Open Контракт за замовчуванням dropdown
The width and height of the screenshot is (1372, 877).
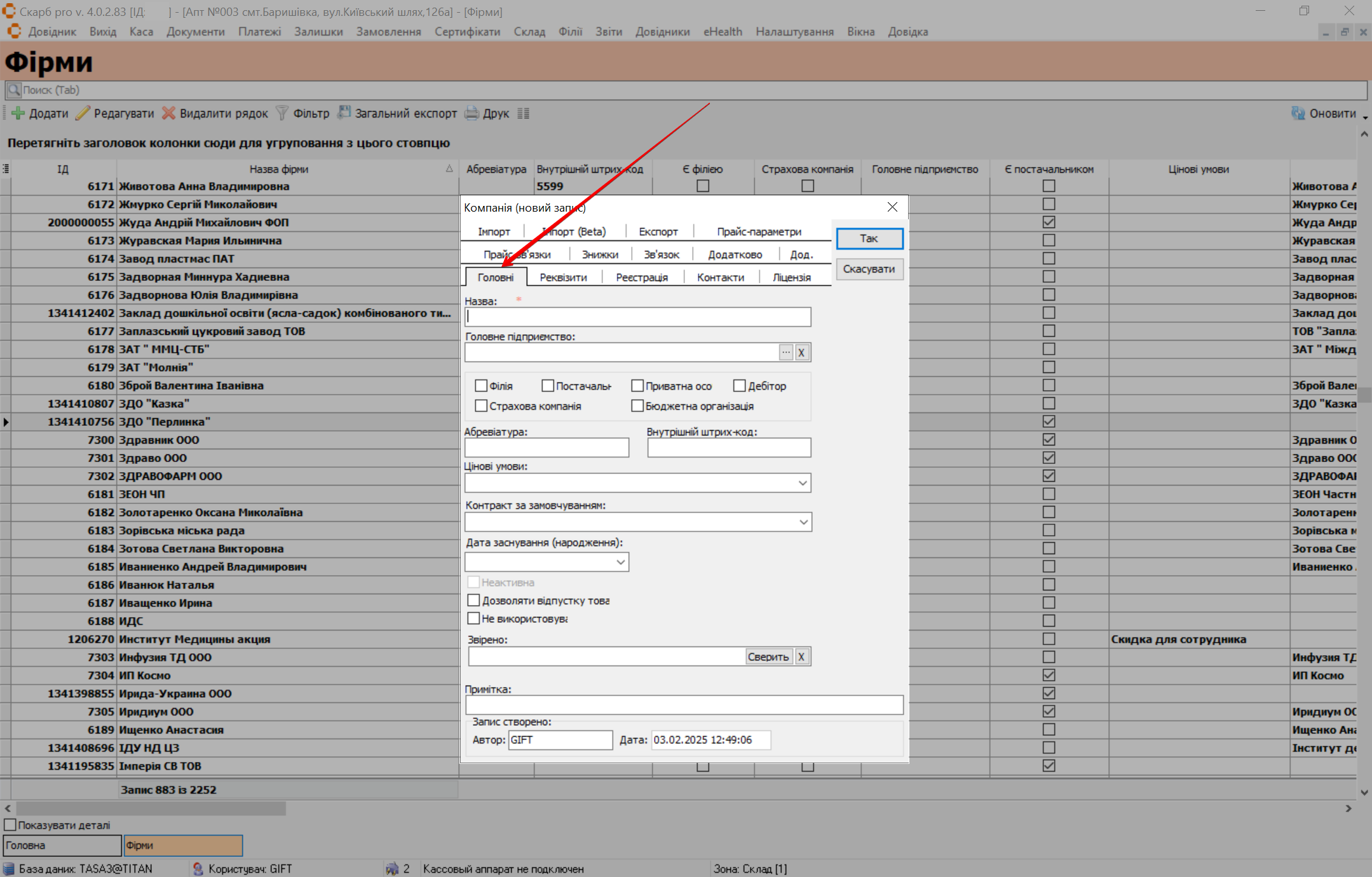[803, 522]
